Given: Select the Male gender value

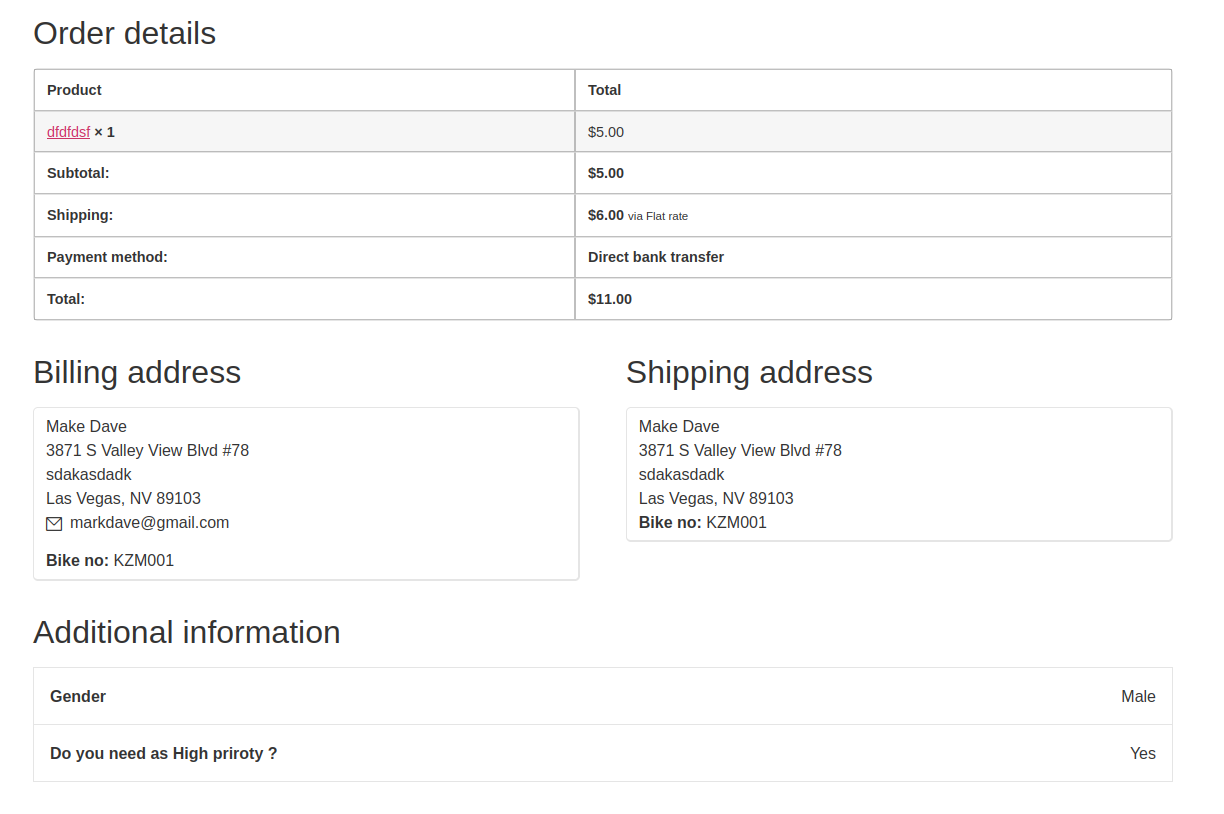Looking at the screenshot, I should point(1138,697).
